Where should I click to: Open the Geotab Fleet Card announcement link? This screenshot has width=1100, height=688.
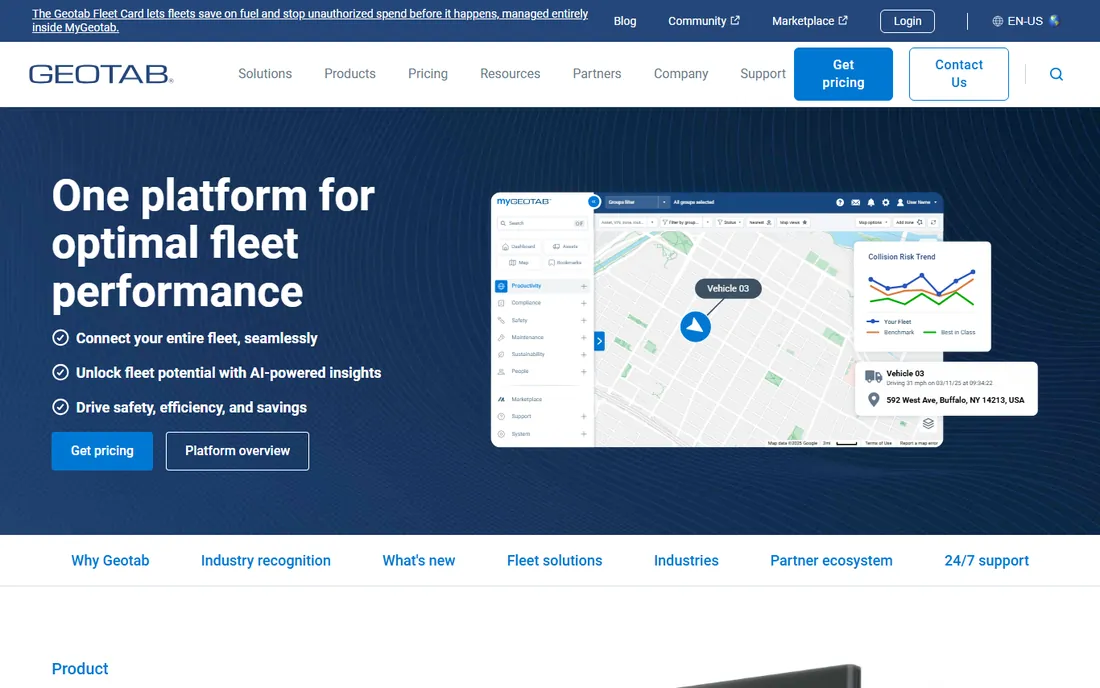(x=310, y=20)
